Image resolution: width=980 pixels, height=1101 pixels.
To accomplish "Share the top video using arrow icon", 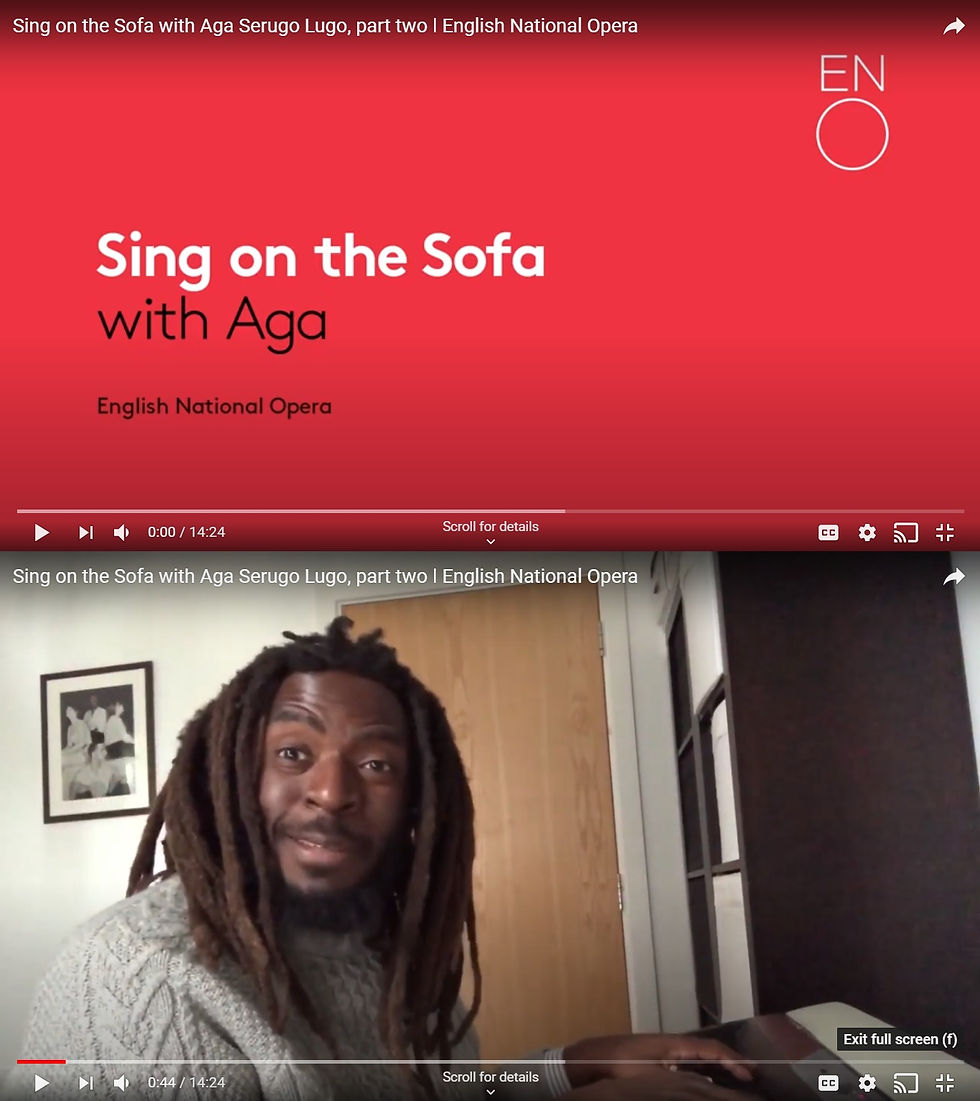I will tap(953, 27).
